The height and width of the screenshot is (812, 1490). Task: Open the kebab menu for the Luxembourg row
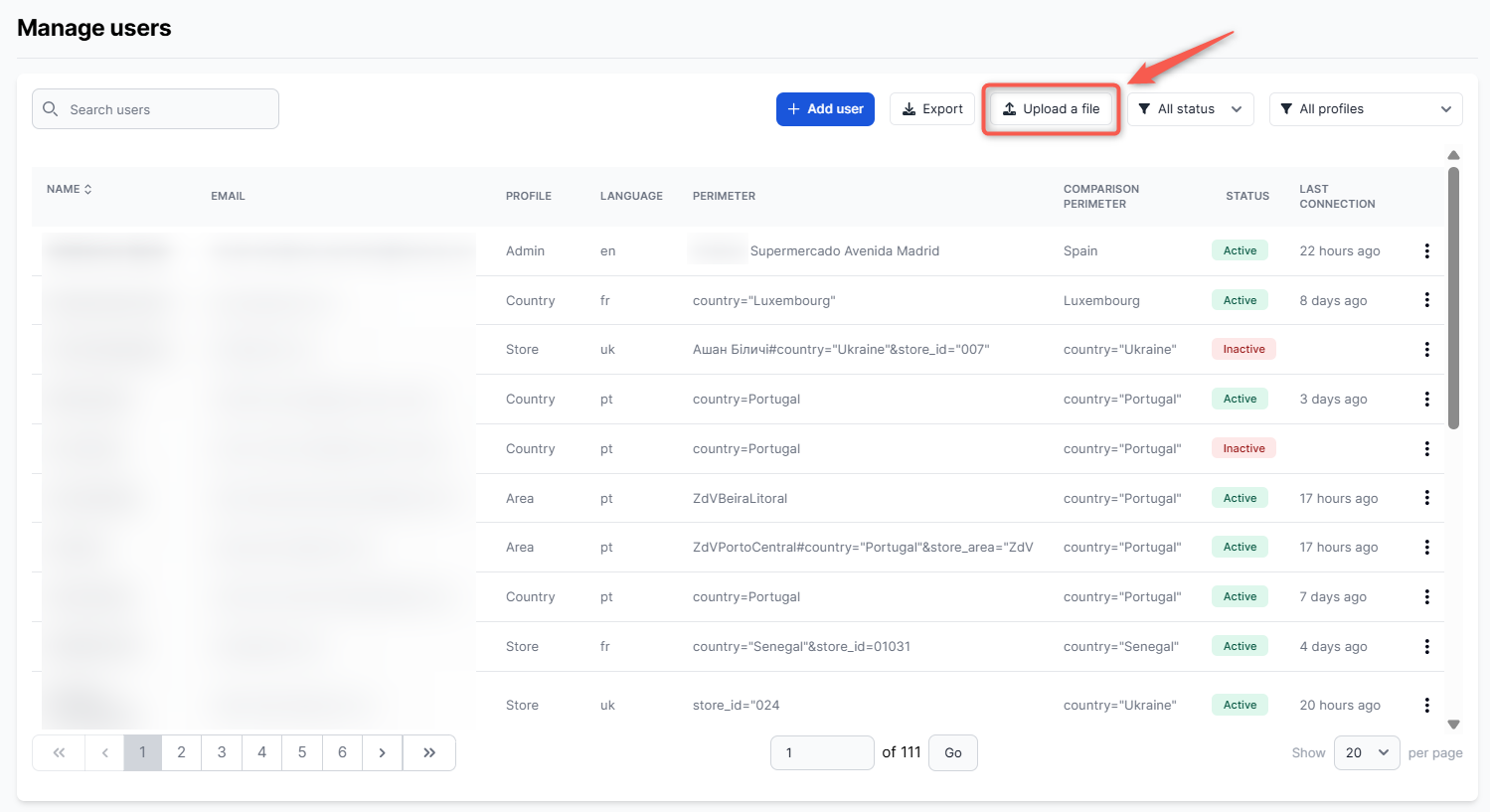(x=1426, y=300)
